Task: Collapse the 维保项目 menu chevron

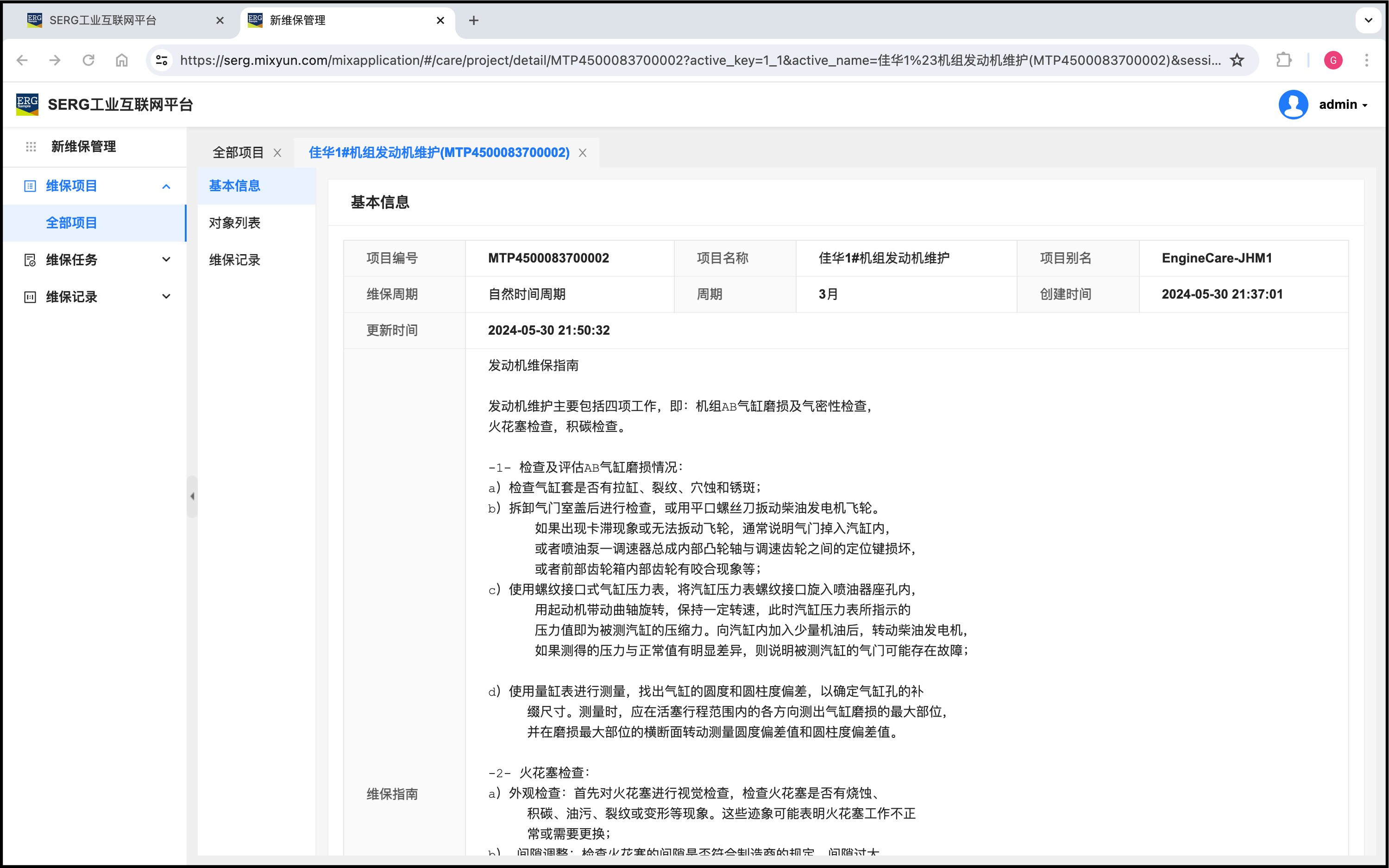Action: pos(167,186)
